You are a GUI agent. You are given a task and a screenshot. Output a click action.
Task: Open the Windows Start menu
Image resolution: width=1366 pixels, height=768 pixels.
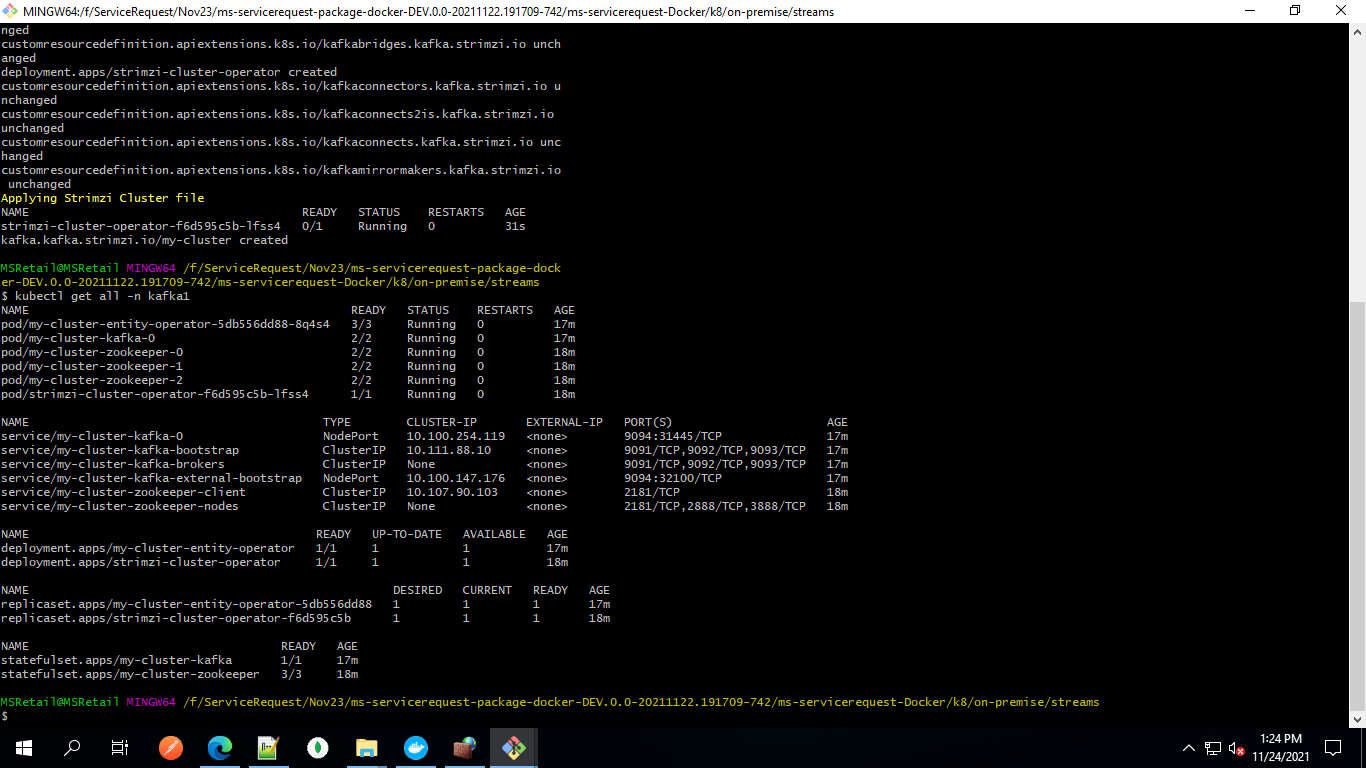coord(23,747)
